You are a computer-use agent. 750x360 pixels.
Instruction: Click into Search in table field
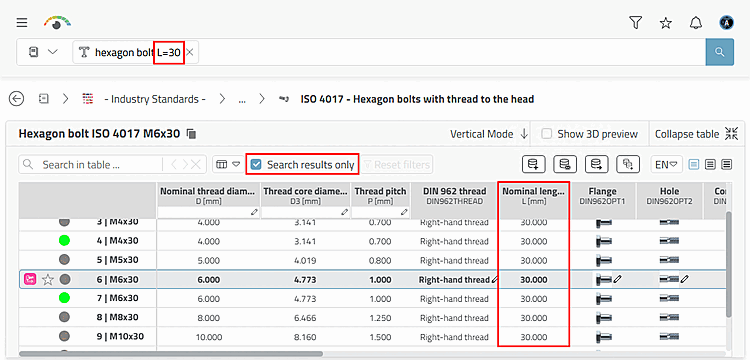100,165
